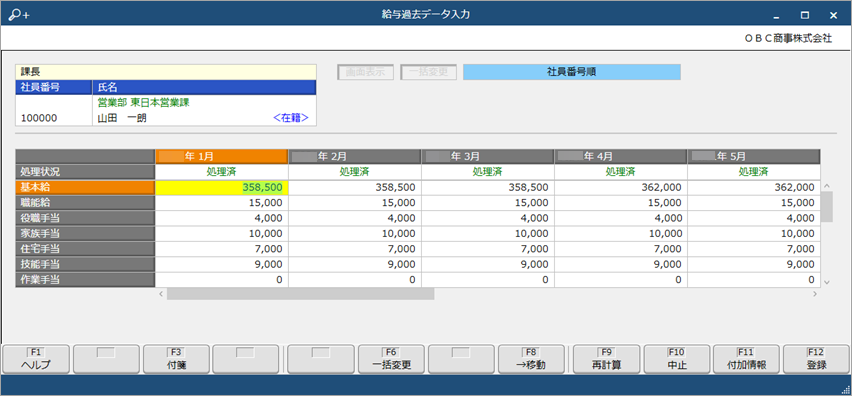
Task: Open the F1 ヘルプ help button
Action: pyautogui.click(x=36, y=359)
